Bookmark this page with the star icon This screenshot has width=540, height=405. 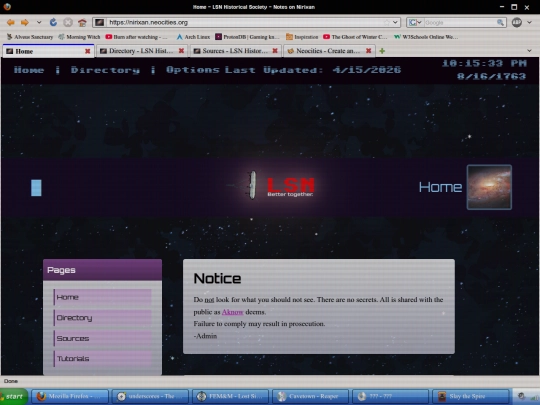tap(386, 22)
